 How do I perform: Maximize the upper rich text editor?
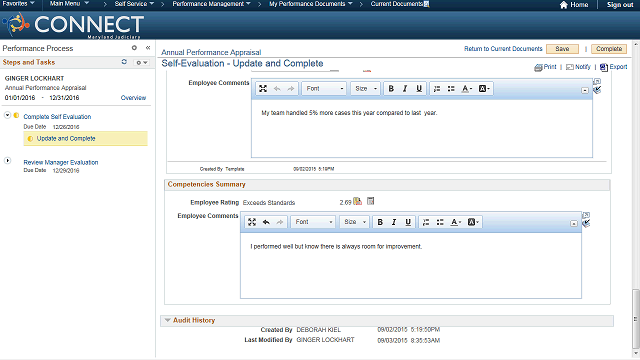click(x=263, y=89)
